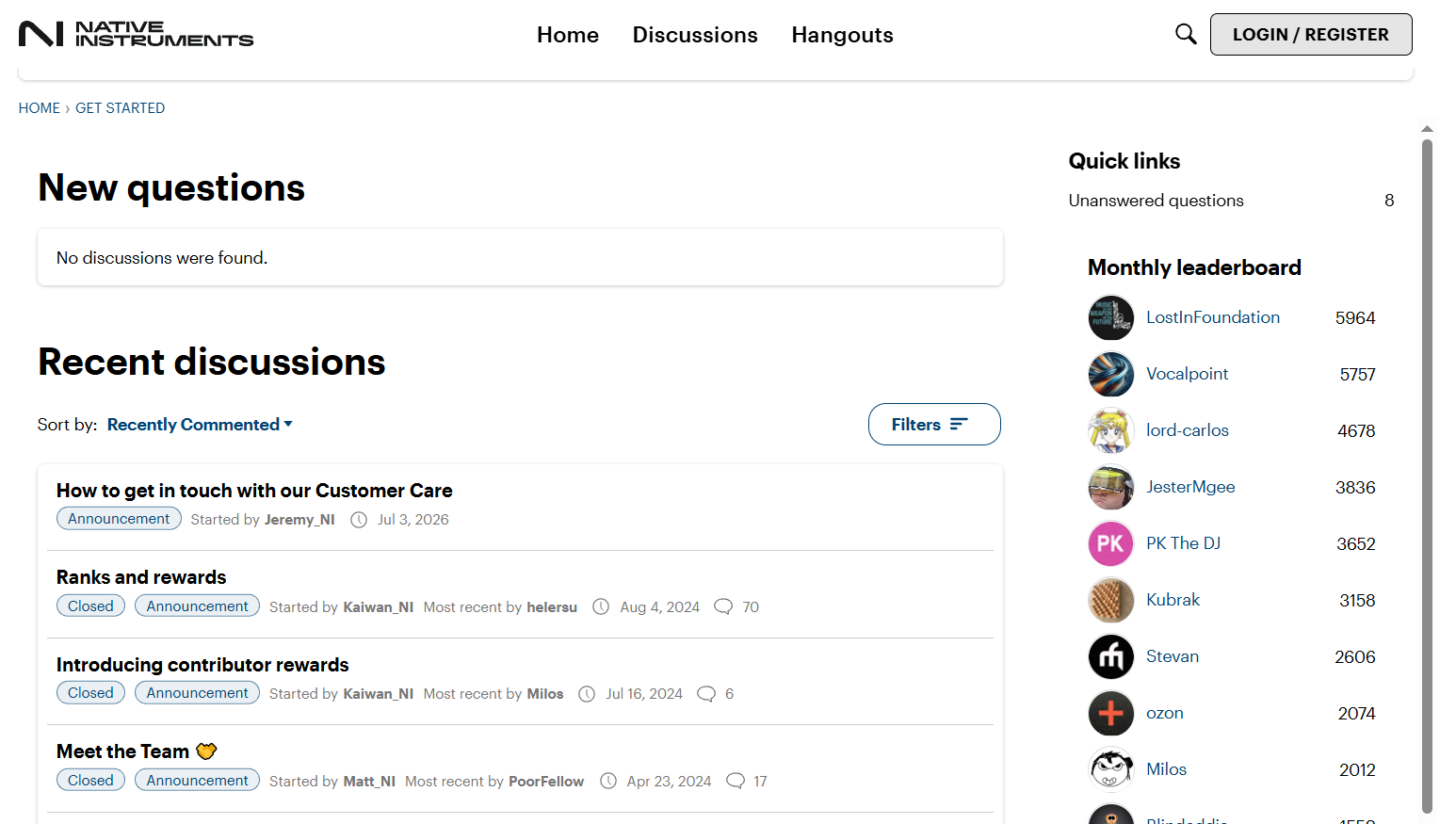
Task: Click comment bubble icon next to 70
Action: [723, 607]
